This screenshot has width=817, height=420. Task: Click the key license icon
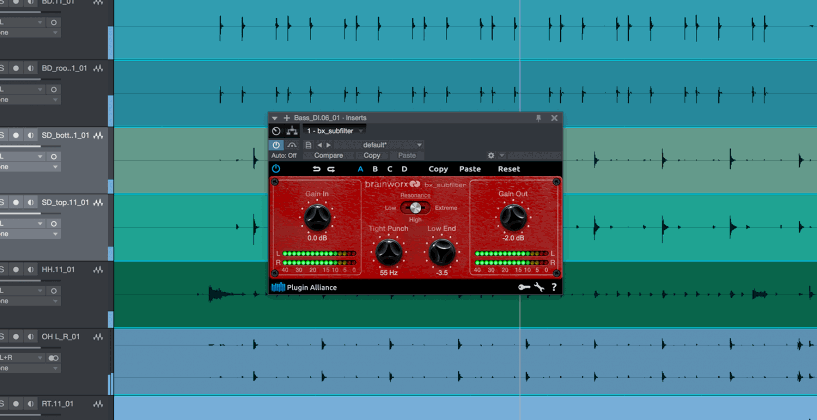point(522,288)
